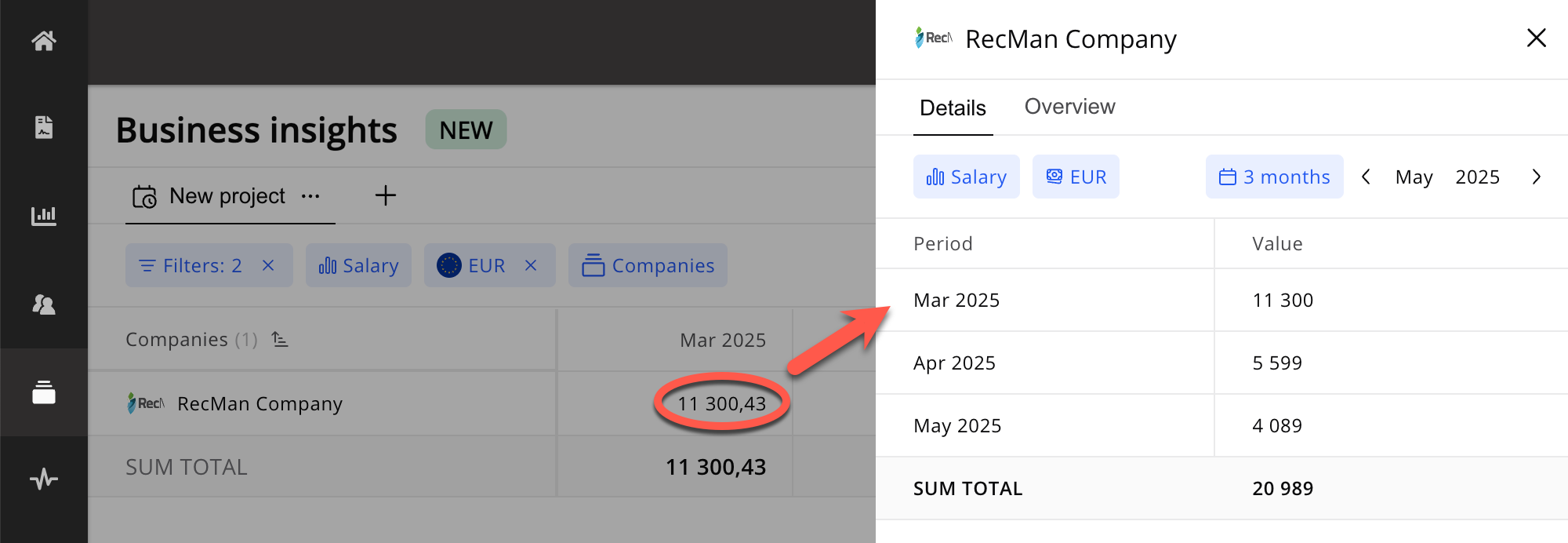
Task: Switch to the Overview tab
Action: point(1069,107)
